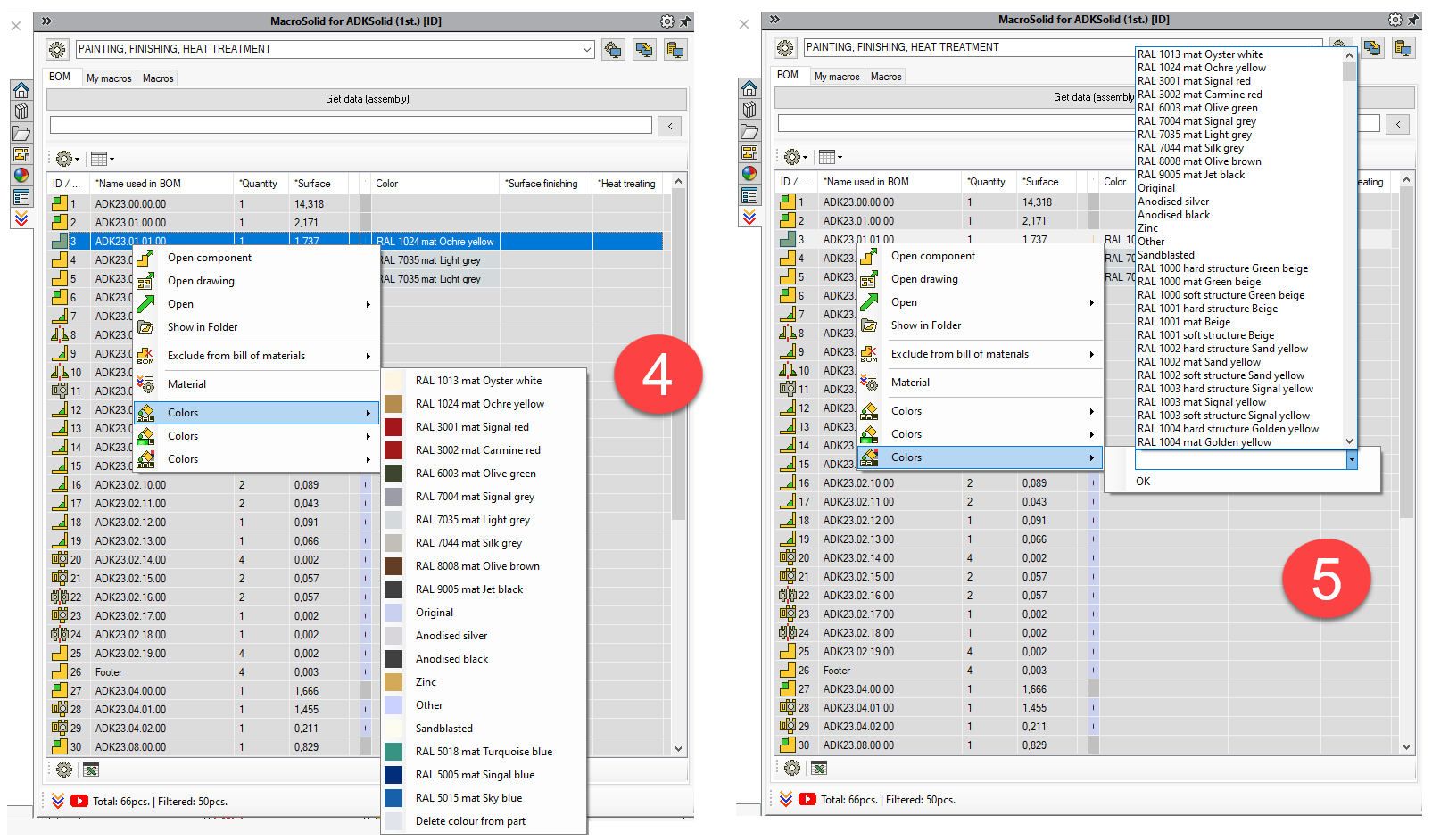Screen dimensions: 1432x840
Task: Click the 3D part icon in left sidebar
Action: [21, 111]
